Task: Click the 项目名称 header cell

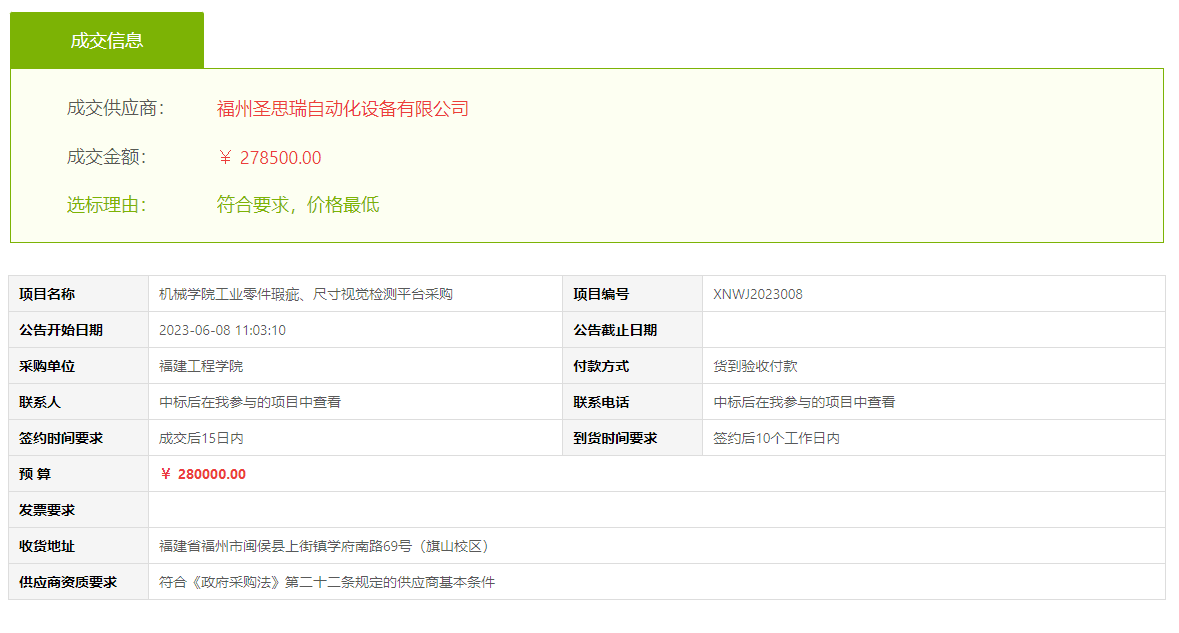Action: click(x=79, y=294)
